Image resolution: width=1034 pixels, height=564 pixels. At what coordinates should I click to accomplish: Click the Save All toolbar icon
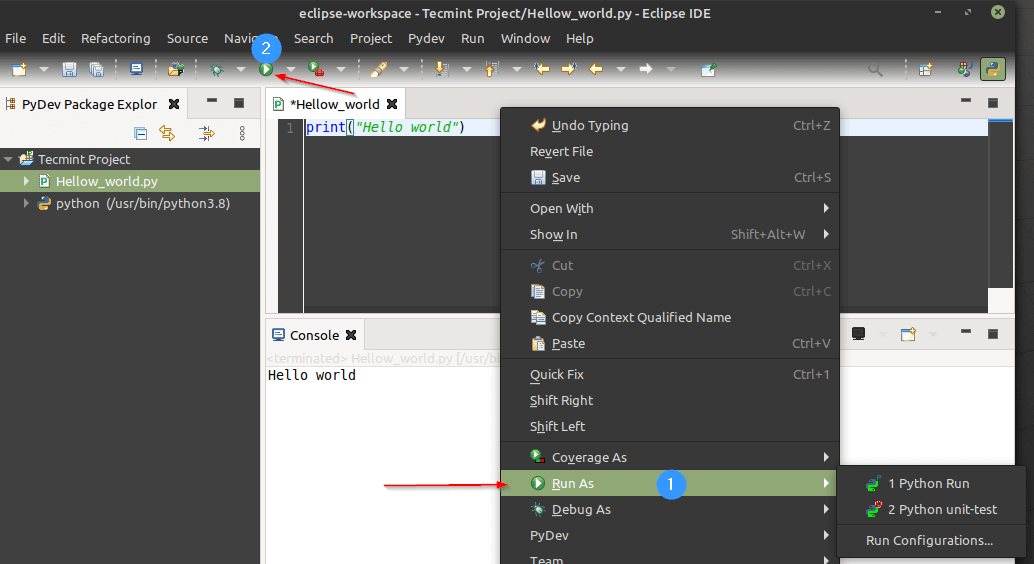tap(96, 69)
